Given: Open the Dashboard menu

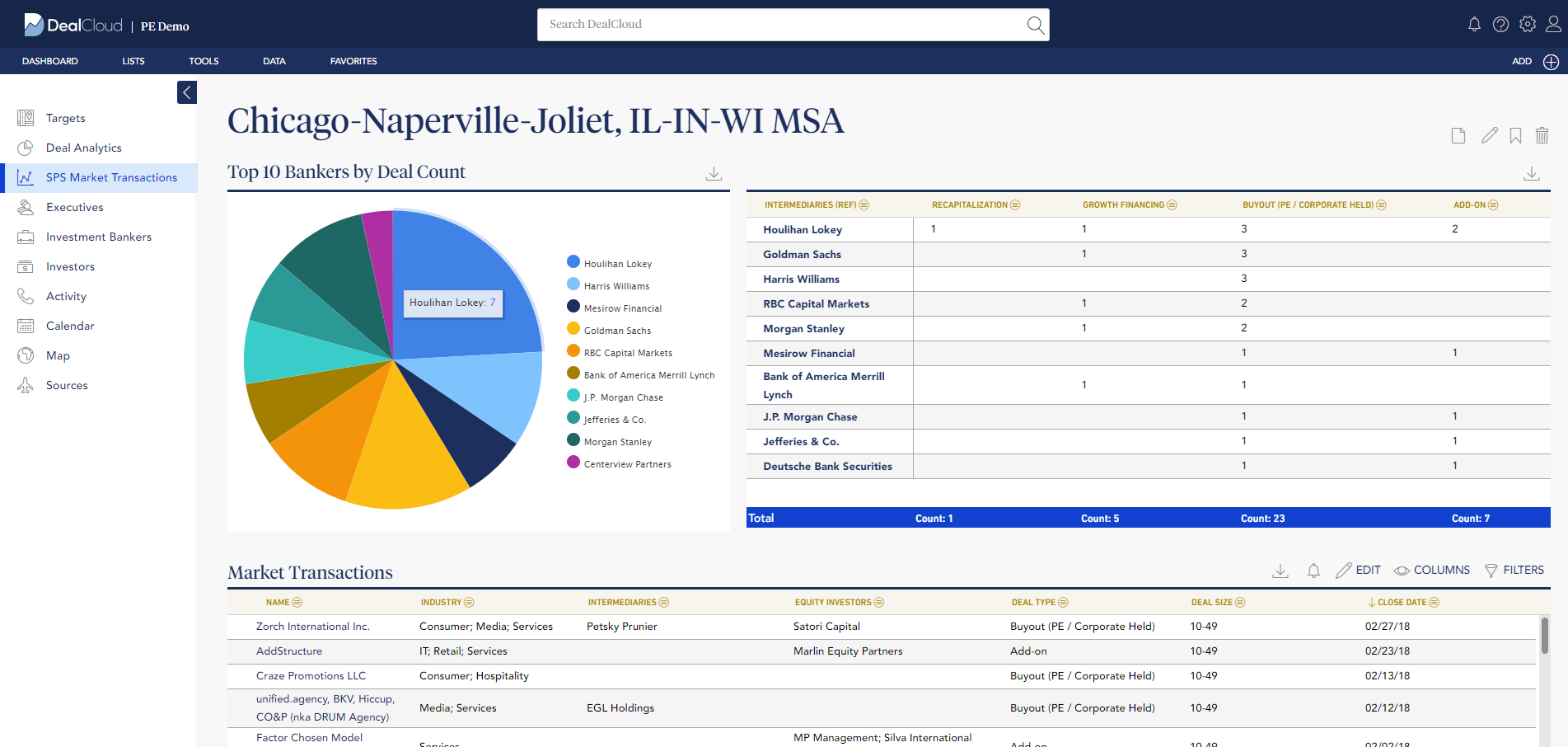Looking at the screenshot, I should [50, 61].
